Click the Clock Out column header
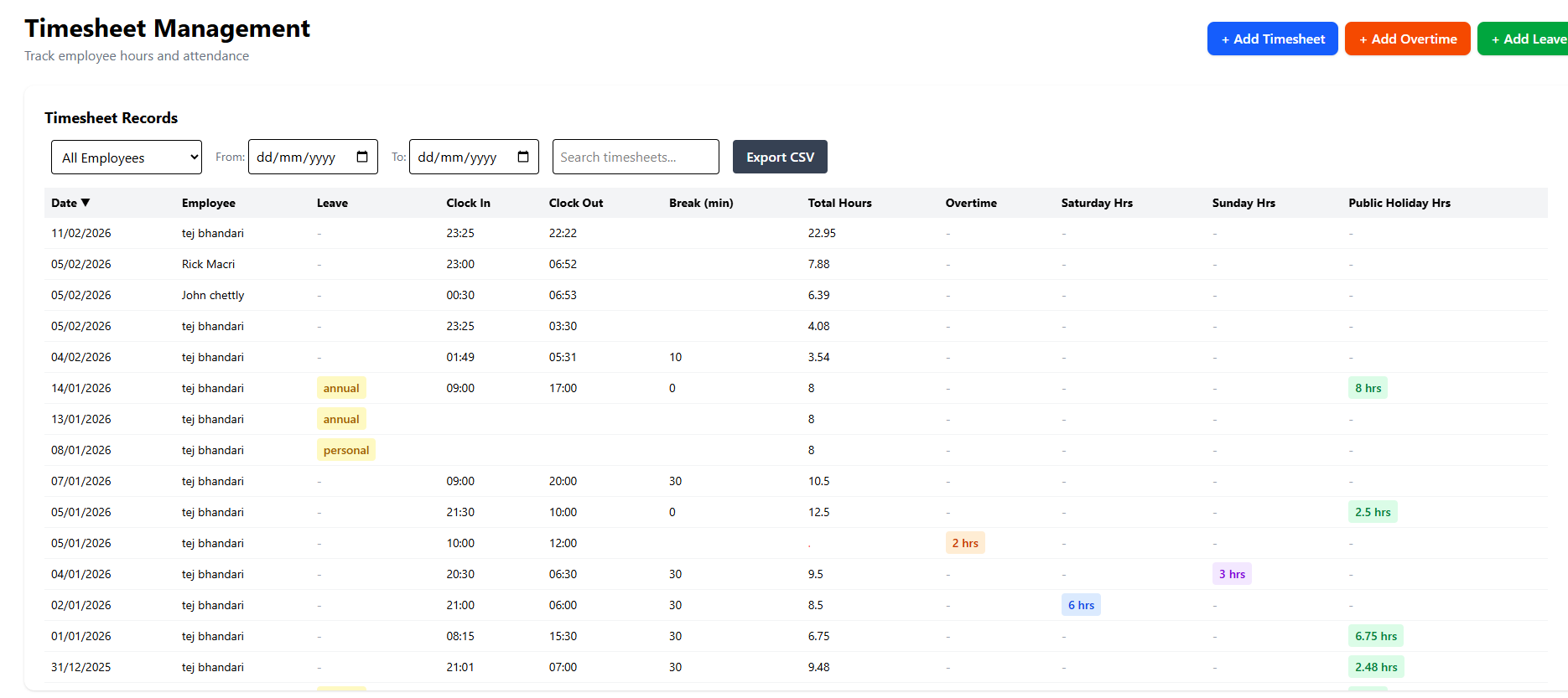 click(576, 203)
